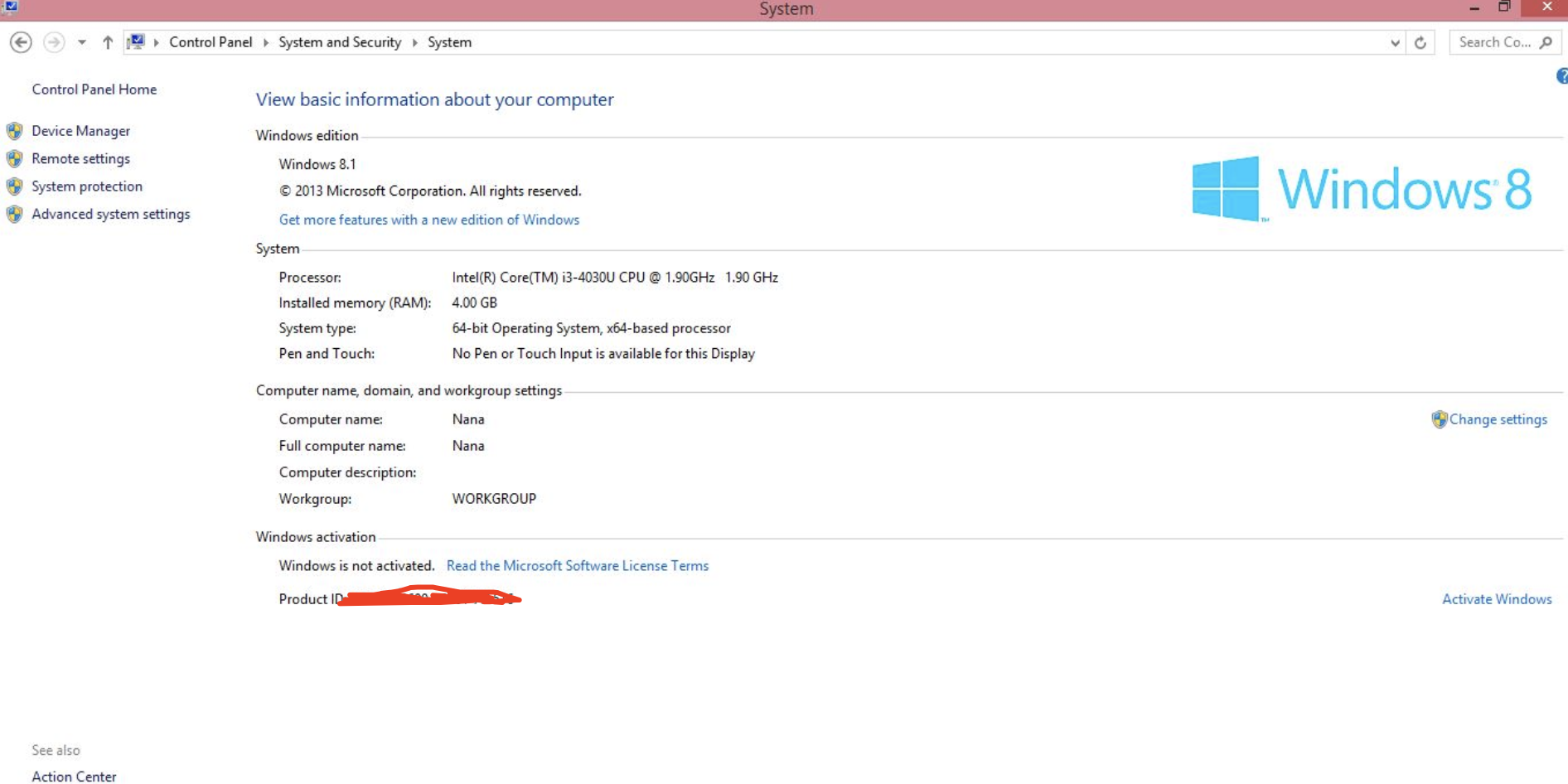Click the computer icon in address bar

click(x=137, y=42)
